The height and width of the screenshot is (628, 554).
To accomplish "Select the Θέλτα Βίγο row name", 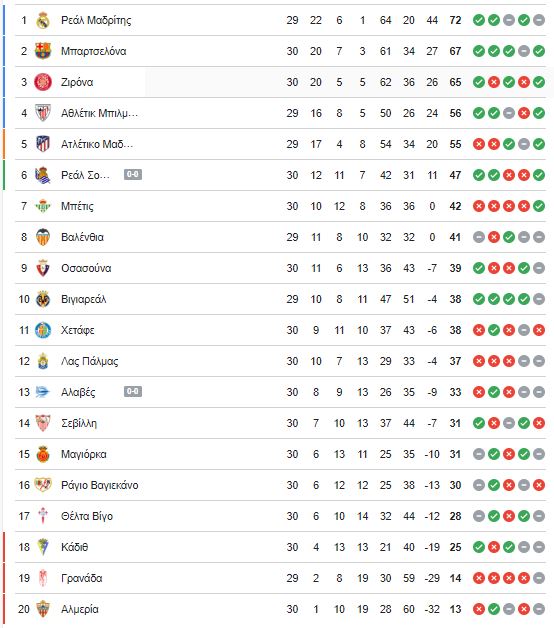I will (87, 516).
